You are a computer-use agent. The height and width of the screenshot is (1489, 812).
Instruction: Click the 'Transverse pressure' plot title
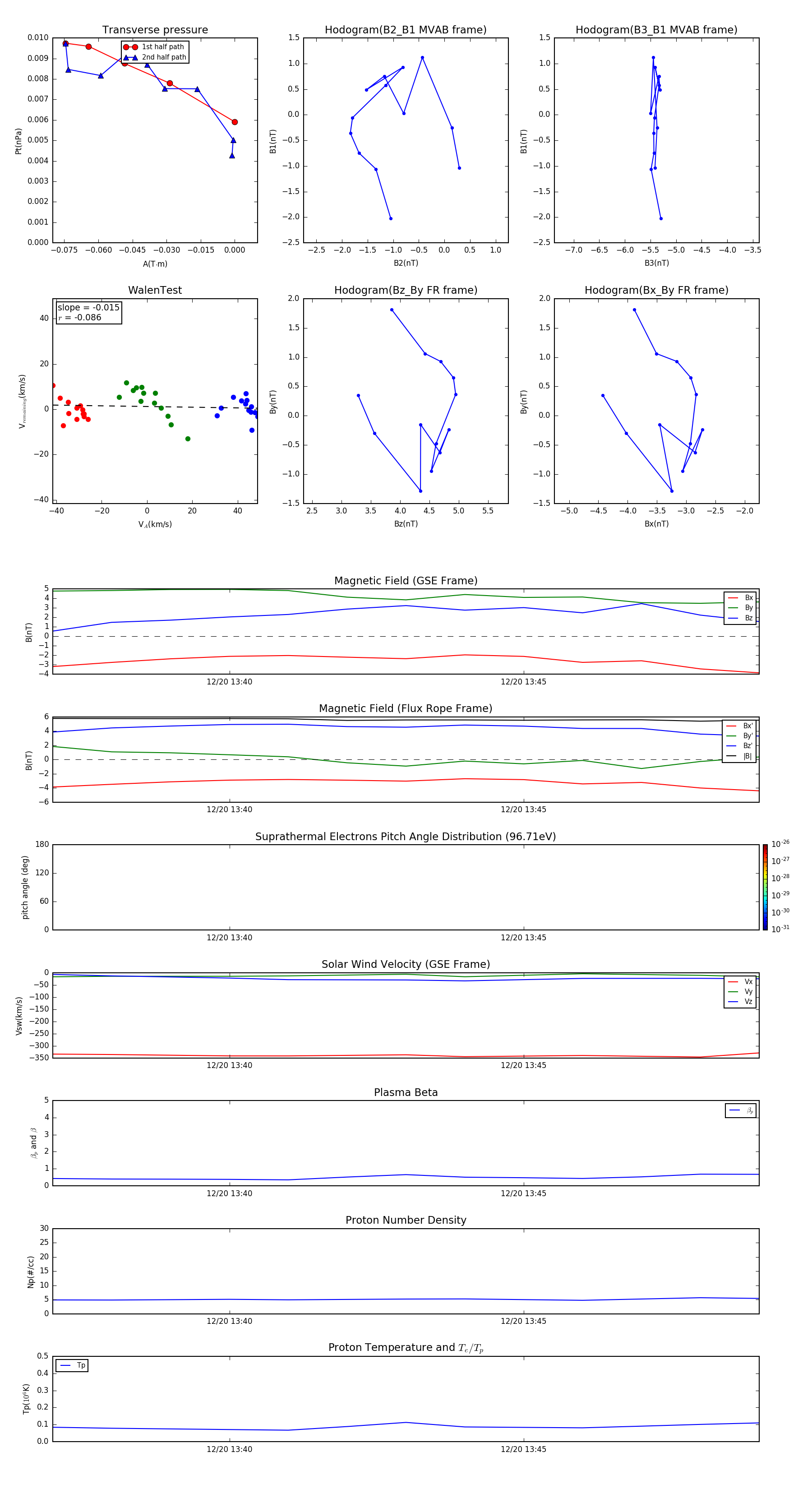click(x=155, y=30)
